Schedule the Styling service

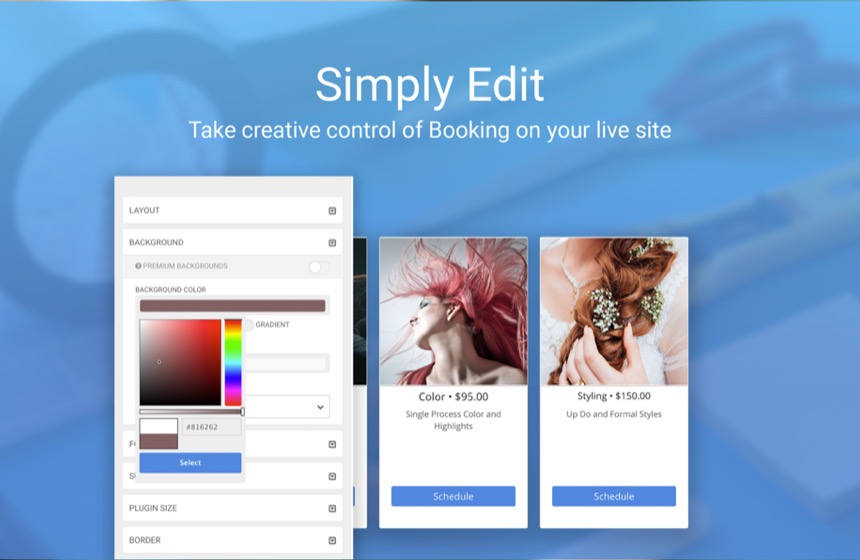(x=614, y=496)
